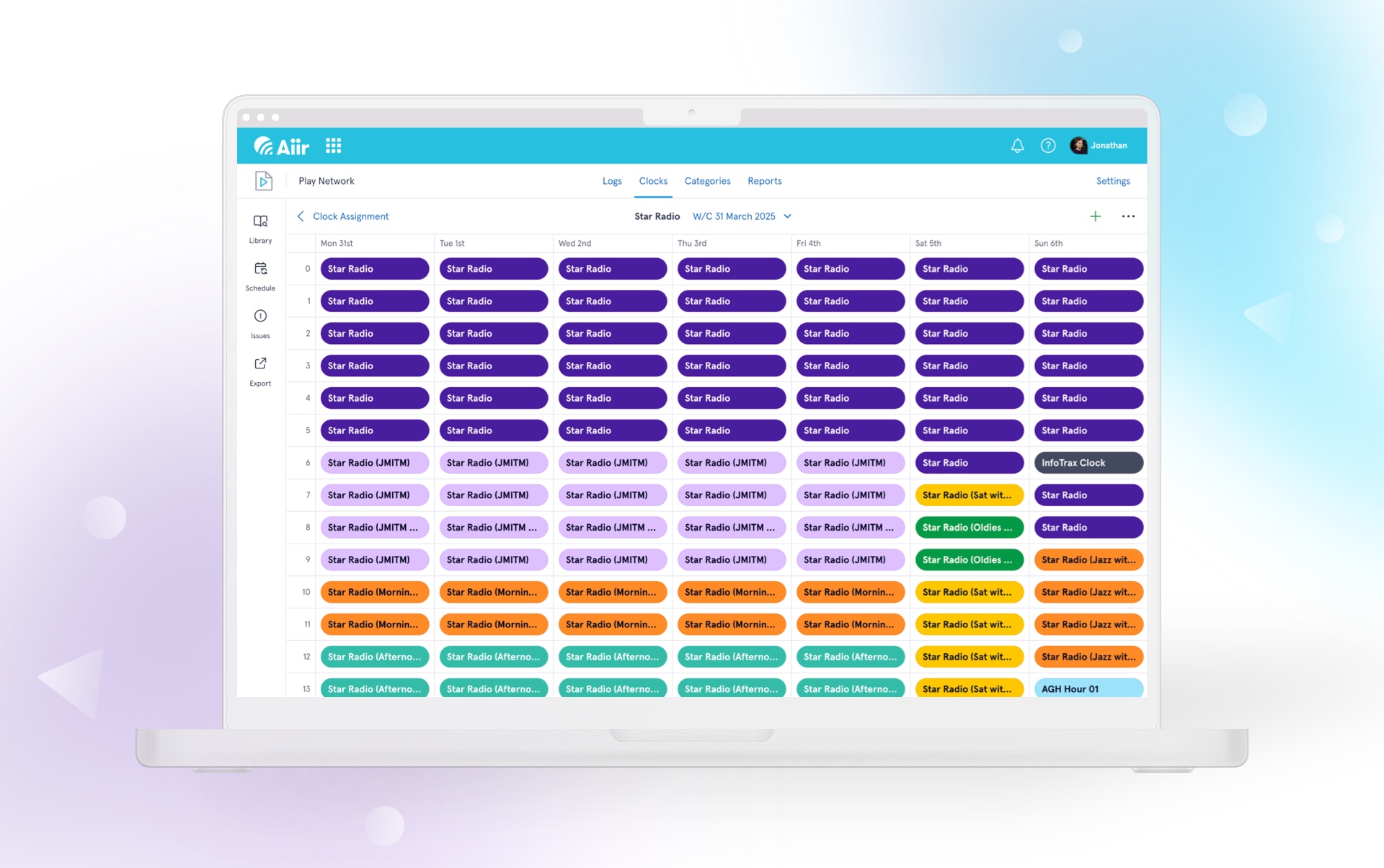1384x868 pixels.
Task: Expand the W/C 31 March 2025 week dropdown
Action: [x=742, y=216]
